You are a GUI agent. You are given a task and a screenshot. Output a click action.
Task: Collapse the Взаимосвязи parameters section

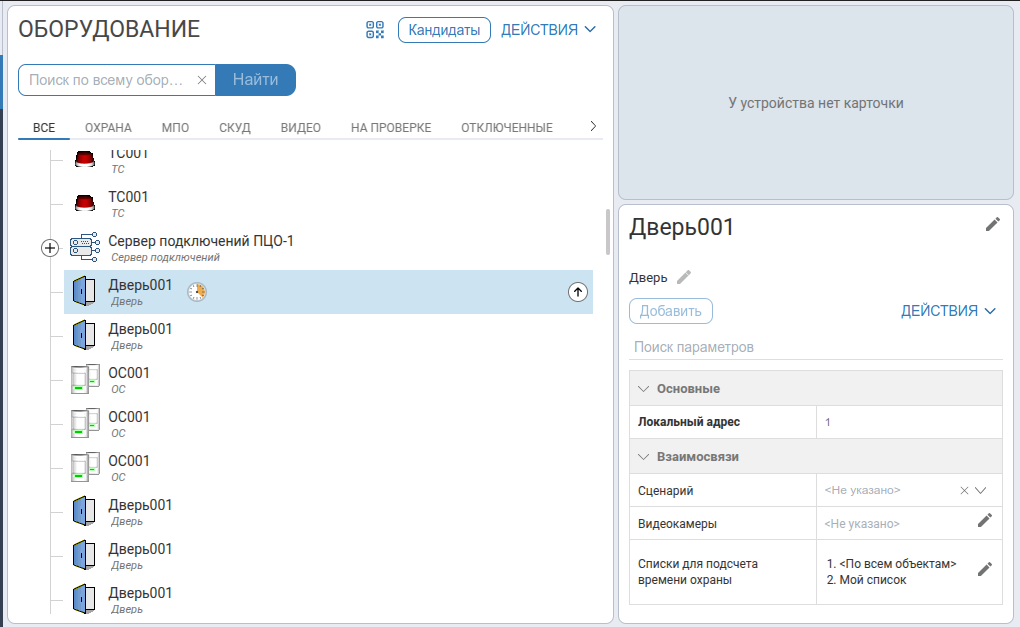pos(644,456)
